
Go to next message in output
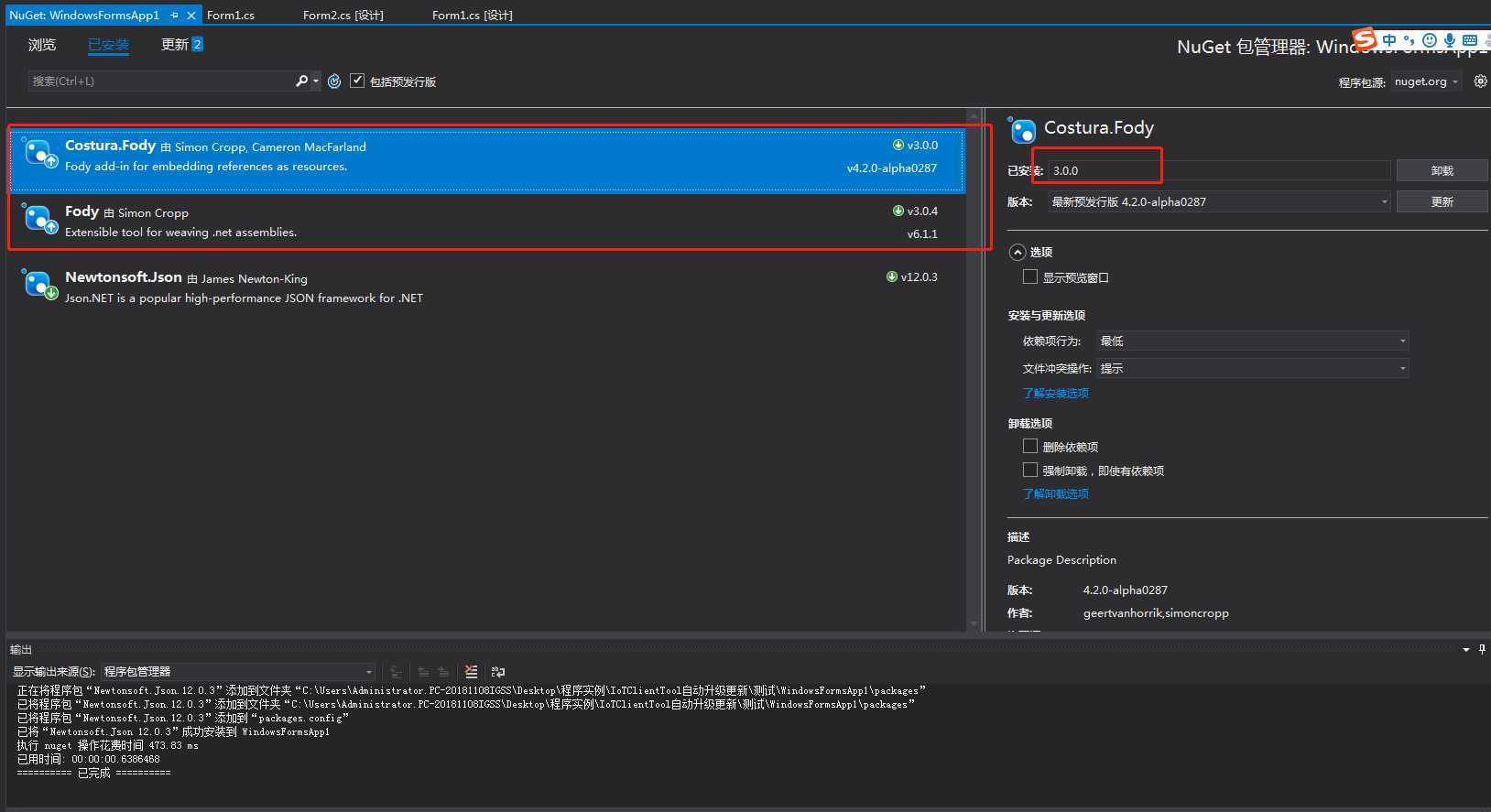(443, 672)
